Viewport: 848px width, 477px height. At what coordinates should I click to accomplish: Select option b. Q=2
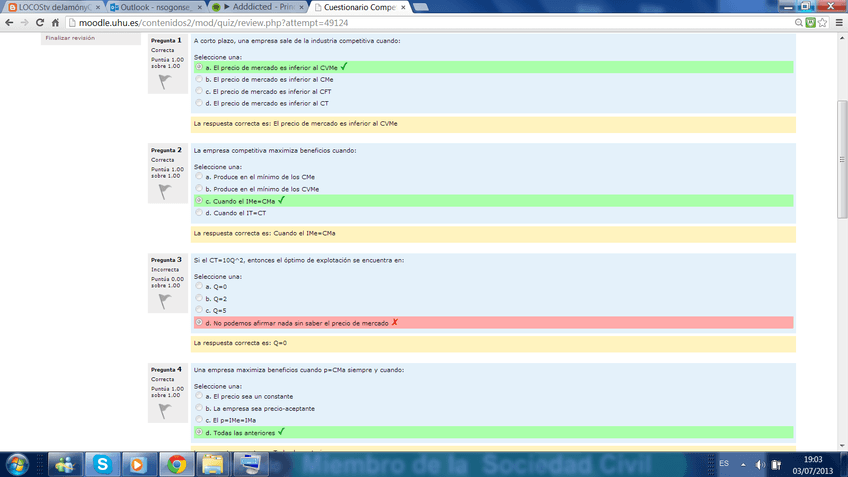[x=199, y=298]
